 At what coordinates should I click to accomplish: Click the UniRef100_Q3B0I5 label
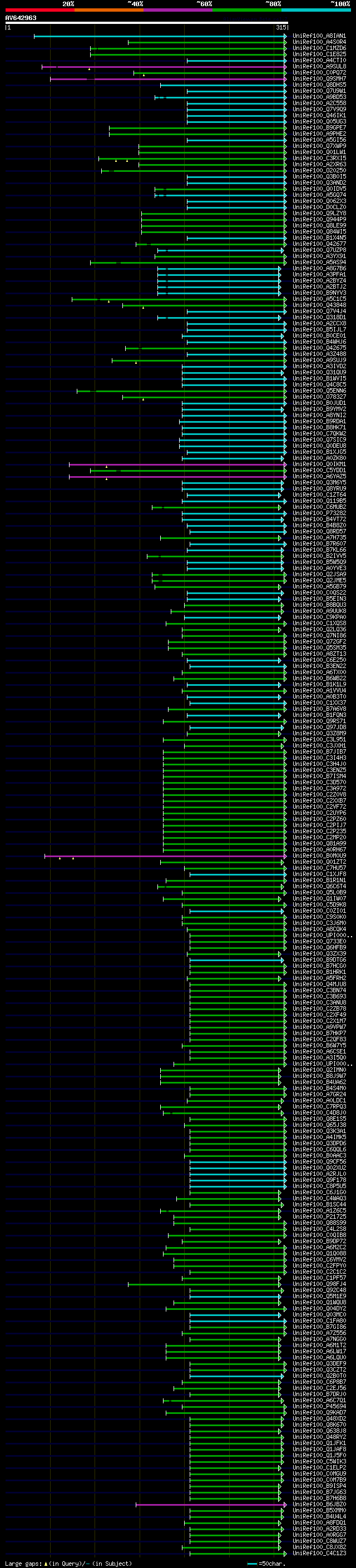[x=319, y=176]
